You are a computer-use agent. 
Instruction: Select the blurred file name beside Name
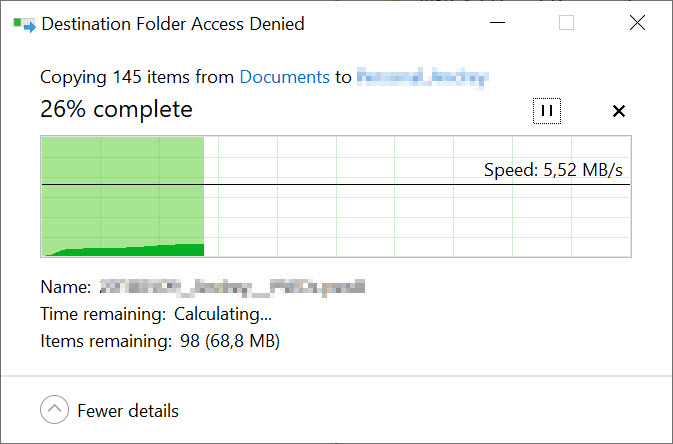click(x=232, y=287)
